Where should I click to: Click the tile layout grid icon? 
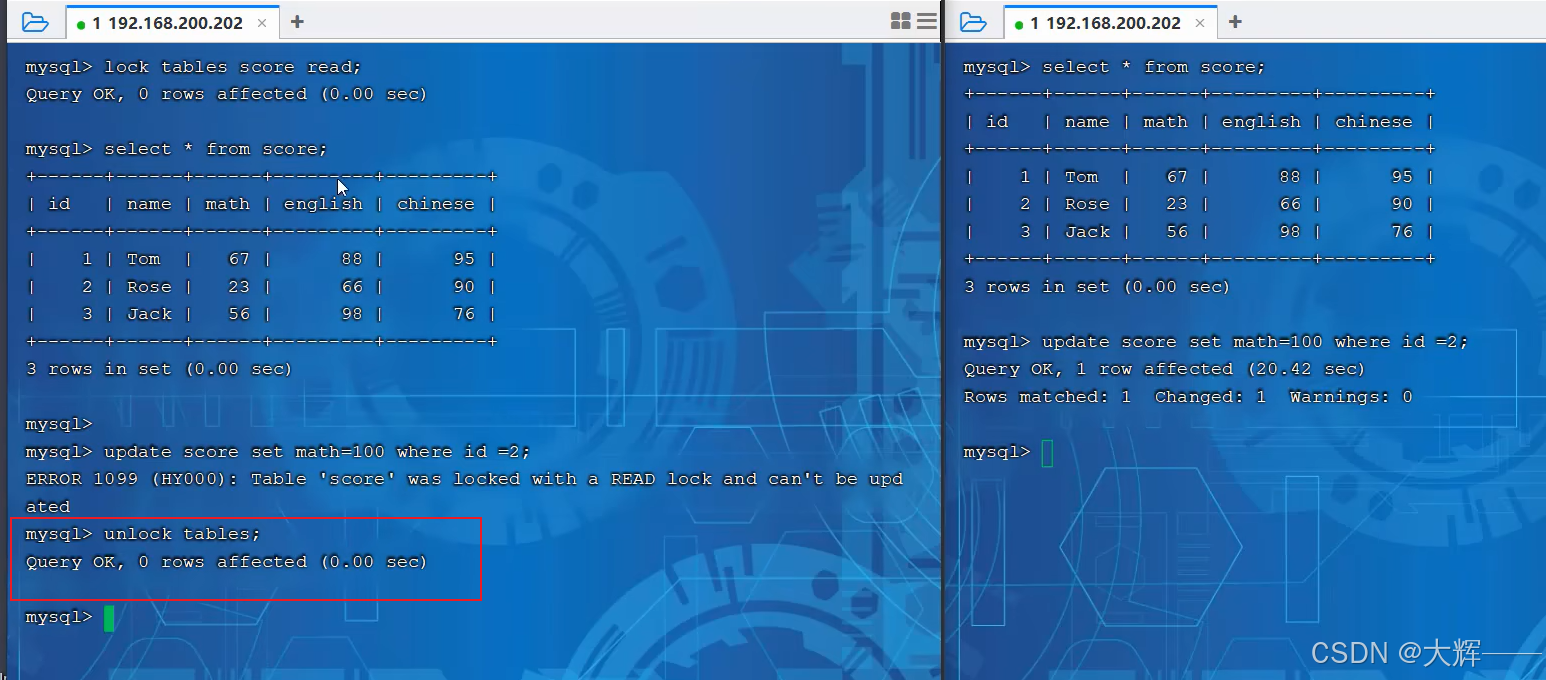click(x=900, y=21)
